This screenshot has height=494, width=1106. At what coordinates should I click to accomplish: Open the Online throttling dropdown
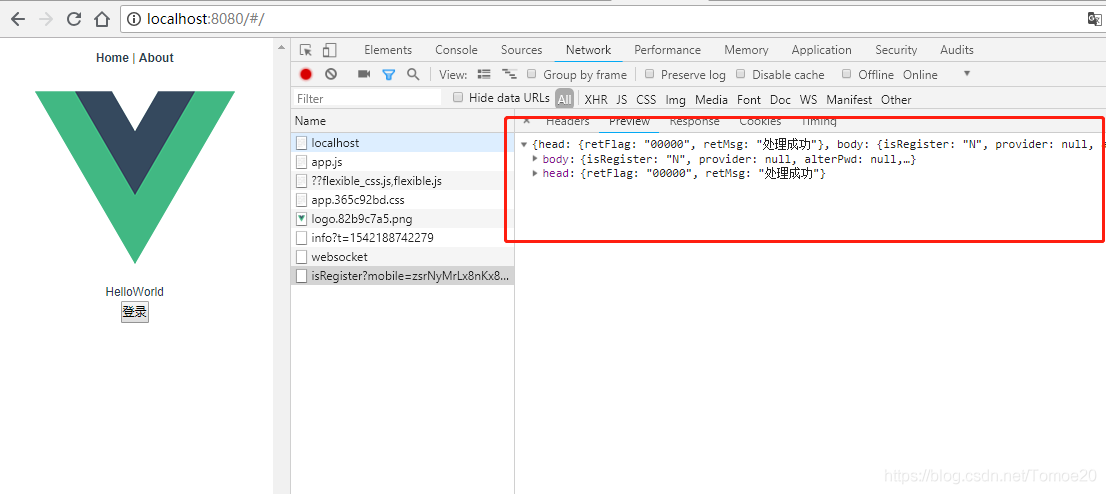coord(937,74)
